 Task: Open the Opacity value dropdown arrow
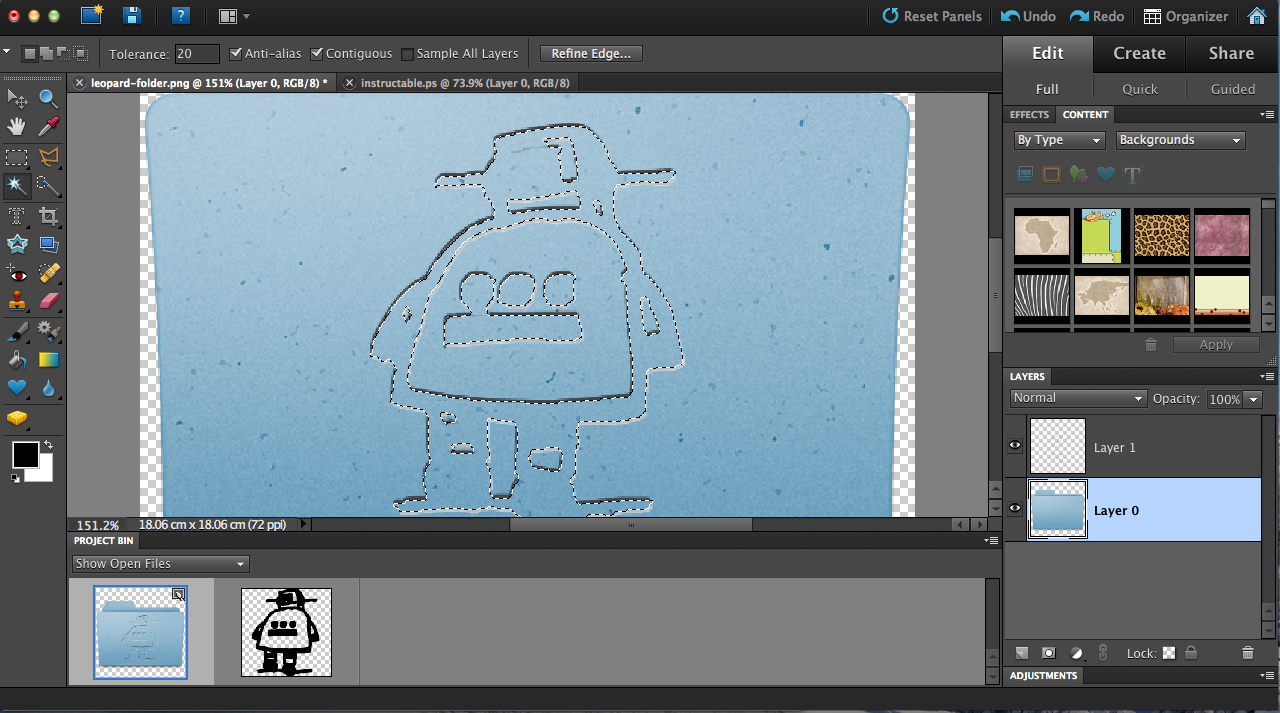(1252, 399)
